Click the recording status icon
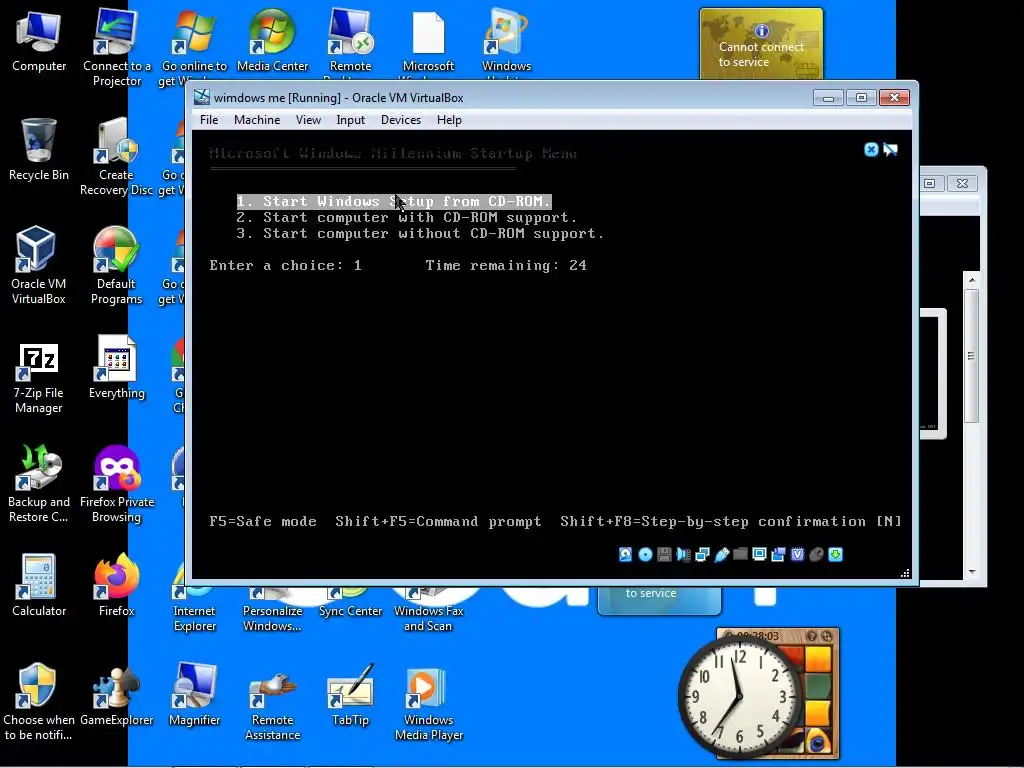Screen dimensions: 1024x768 778,554
